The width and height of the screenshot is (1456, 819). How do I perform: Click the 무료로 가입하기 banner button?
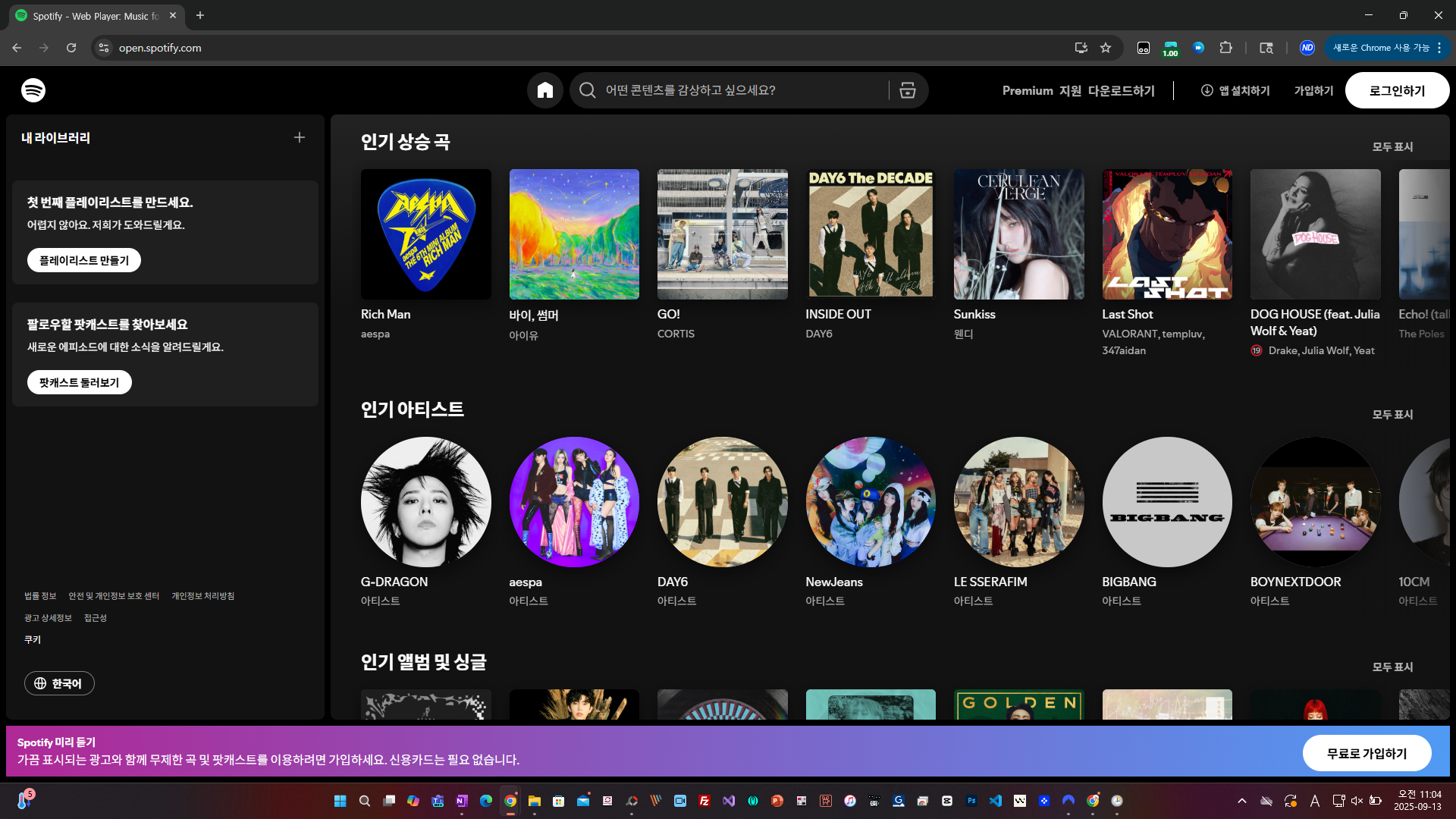(1367, 753)
